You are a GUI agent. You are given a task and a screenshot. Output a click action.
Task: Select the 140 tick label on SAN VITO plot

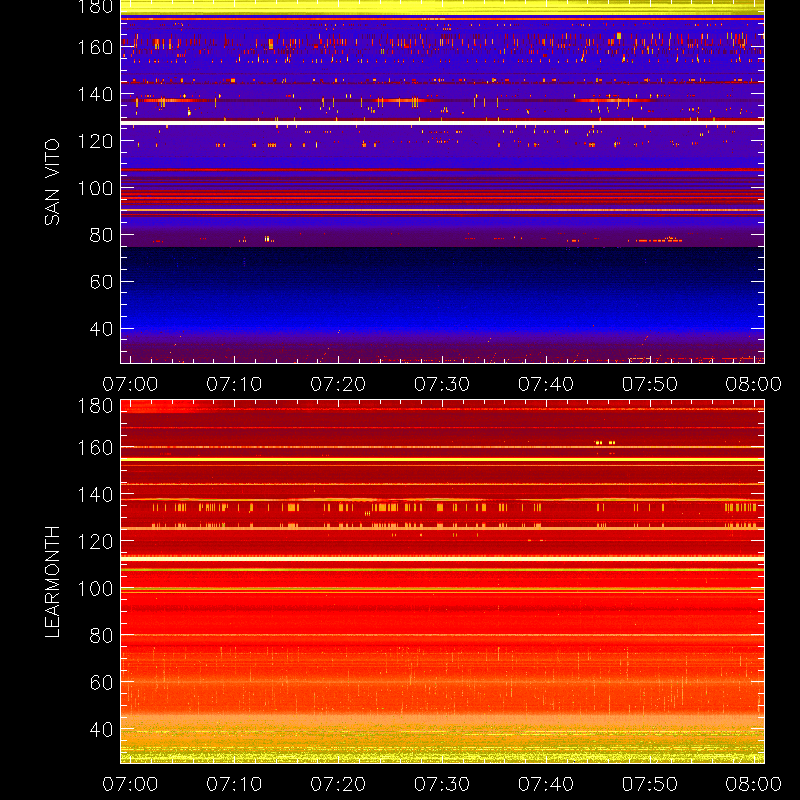(x=95, y=94)
